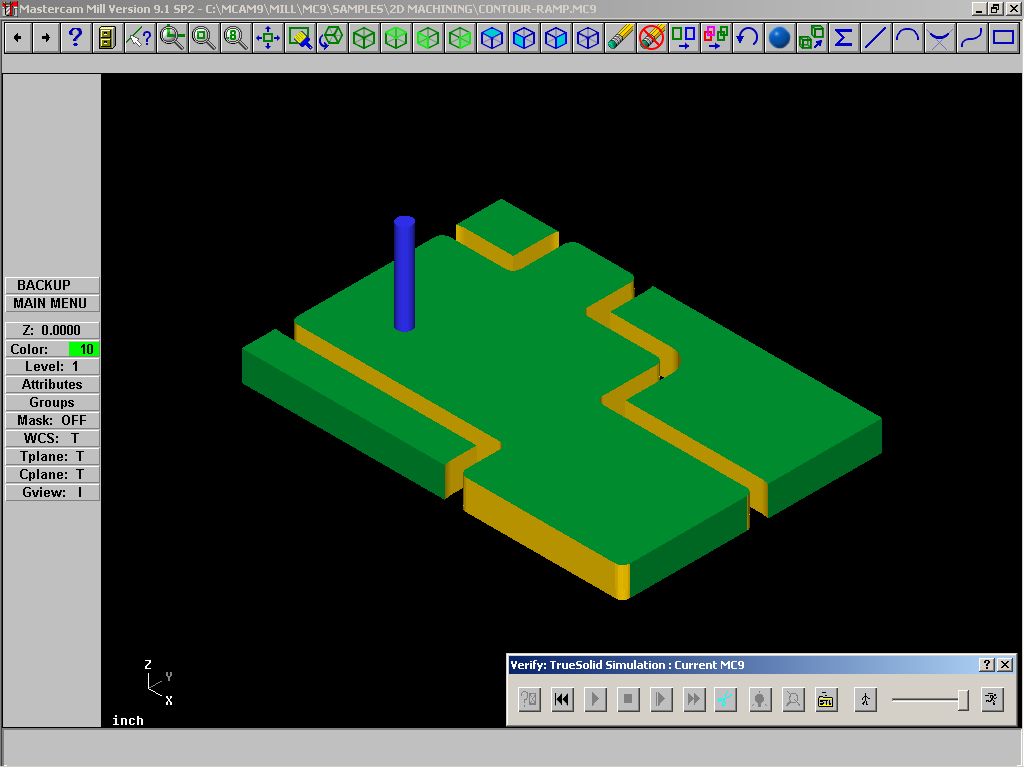Click the Unzoom magnifier icon
Screen dimensions: 1024x768
pyautogui.click(x=203, y=38)
